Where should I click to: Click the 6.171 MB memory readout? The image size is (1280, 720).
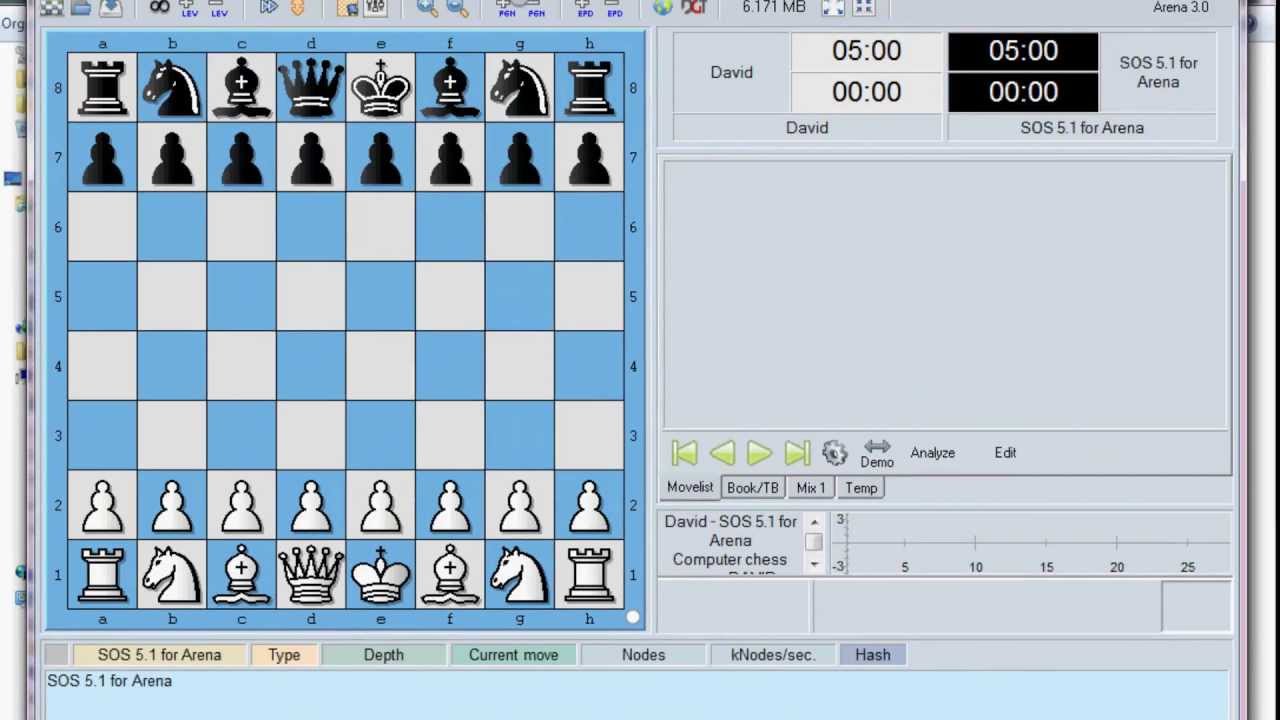coord(774,7)
